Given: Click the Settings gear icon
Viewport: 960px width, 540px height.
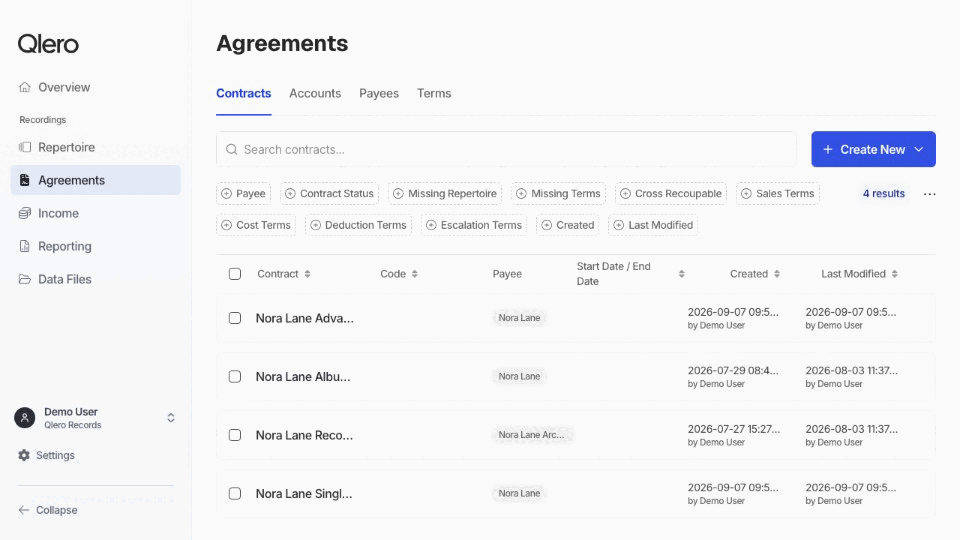Looking at the screenshot, I should (24, 455).
